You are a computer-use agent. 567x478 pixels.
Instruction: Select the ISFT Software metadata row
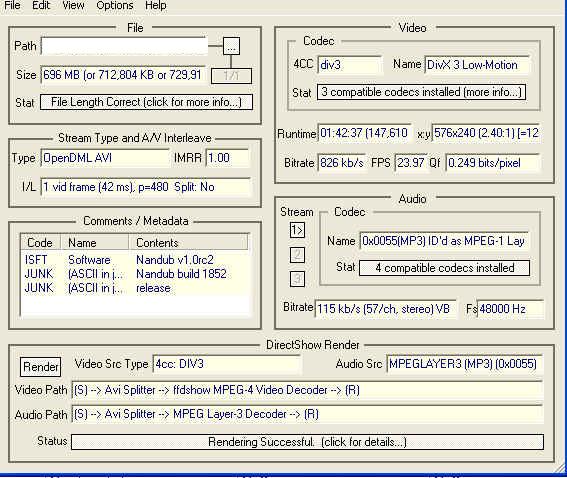(136, 260)
